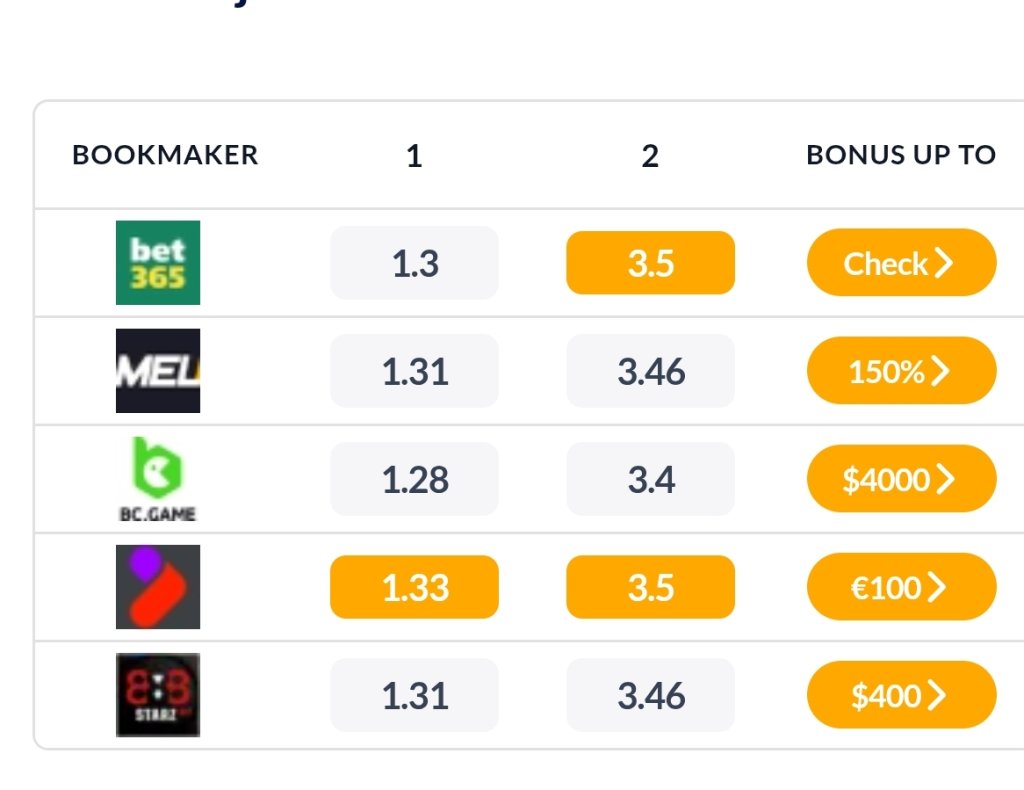Click bet365's Check bonus button

coord(901,263)
